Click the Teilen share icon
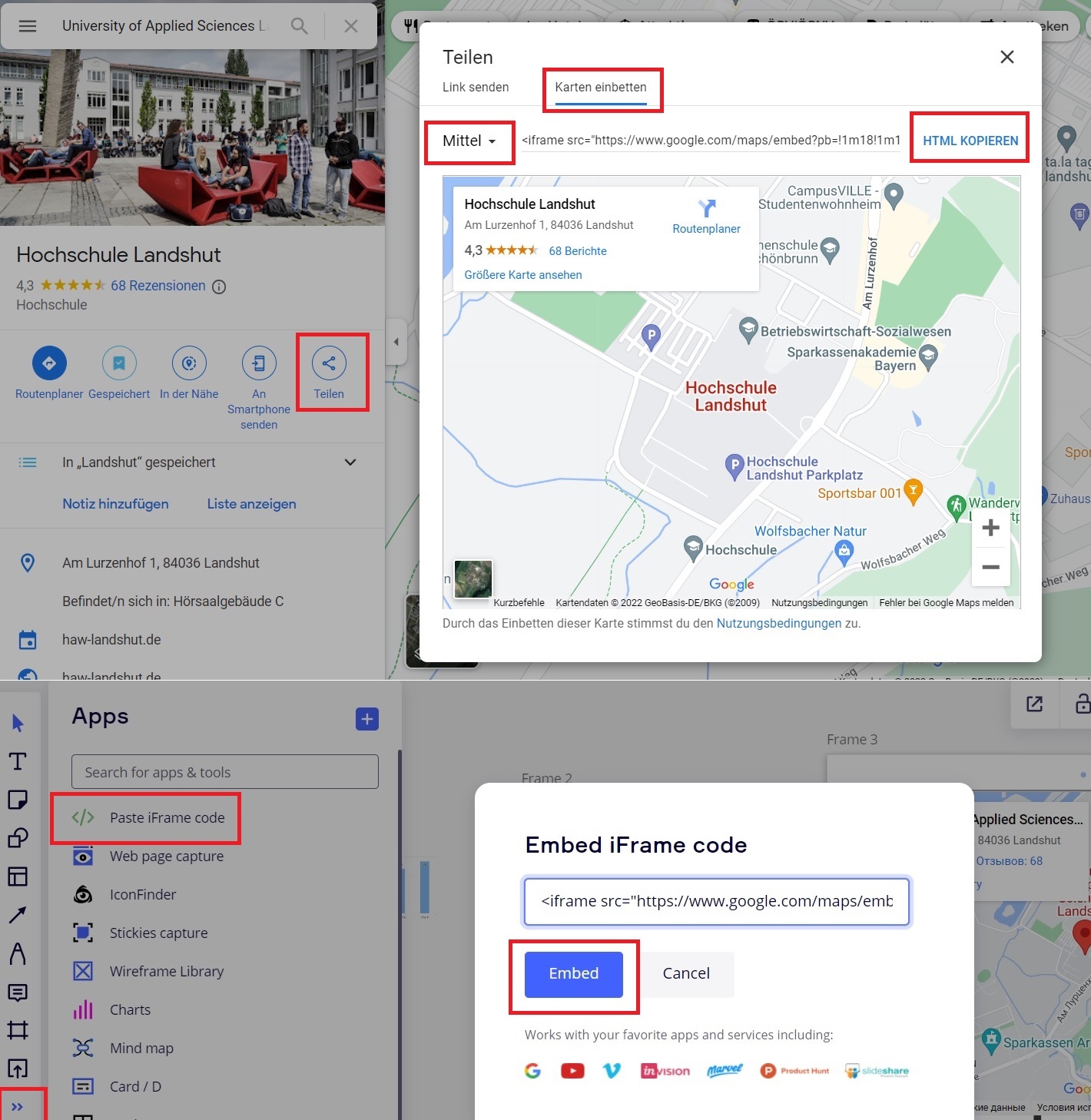1091x1120 pixels. [329, 363]
